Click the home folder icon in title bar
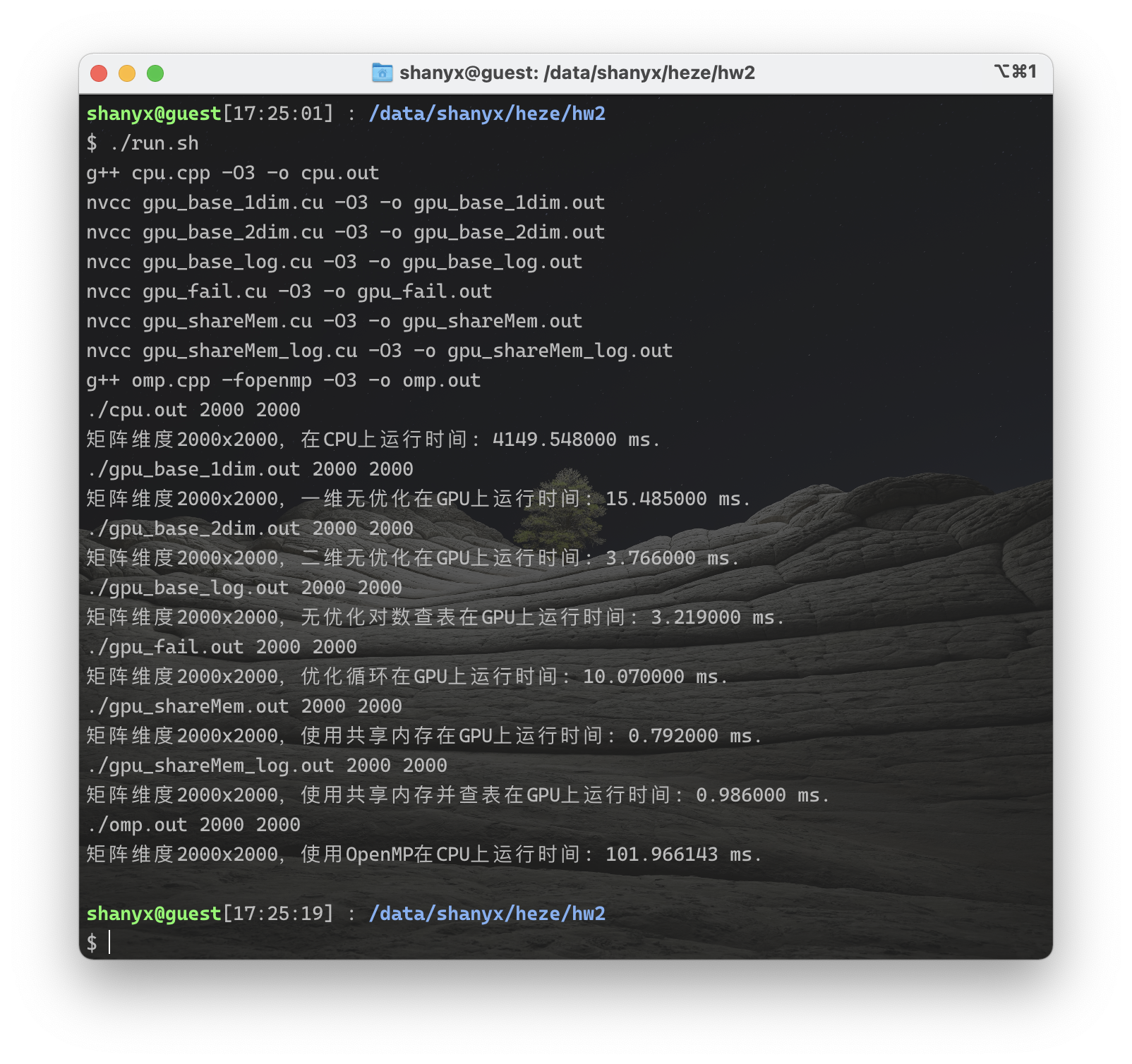Screen dimensions: 1132x1064 (x=382, y=73)
